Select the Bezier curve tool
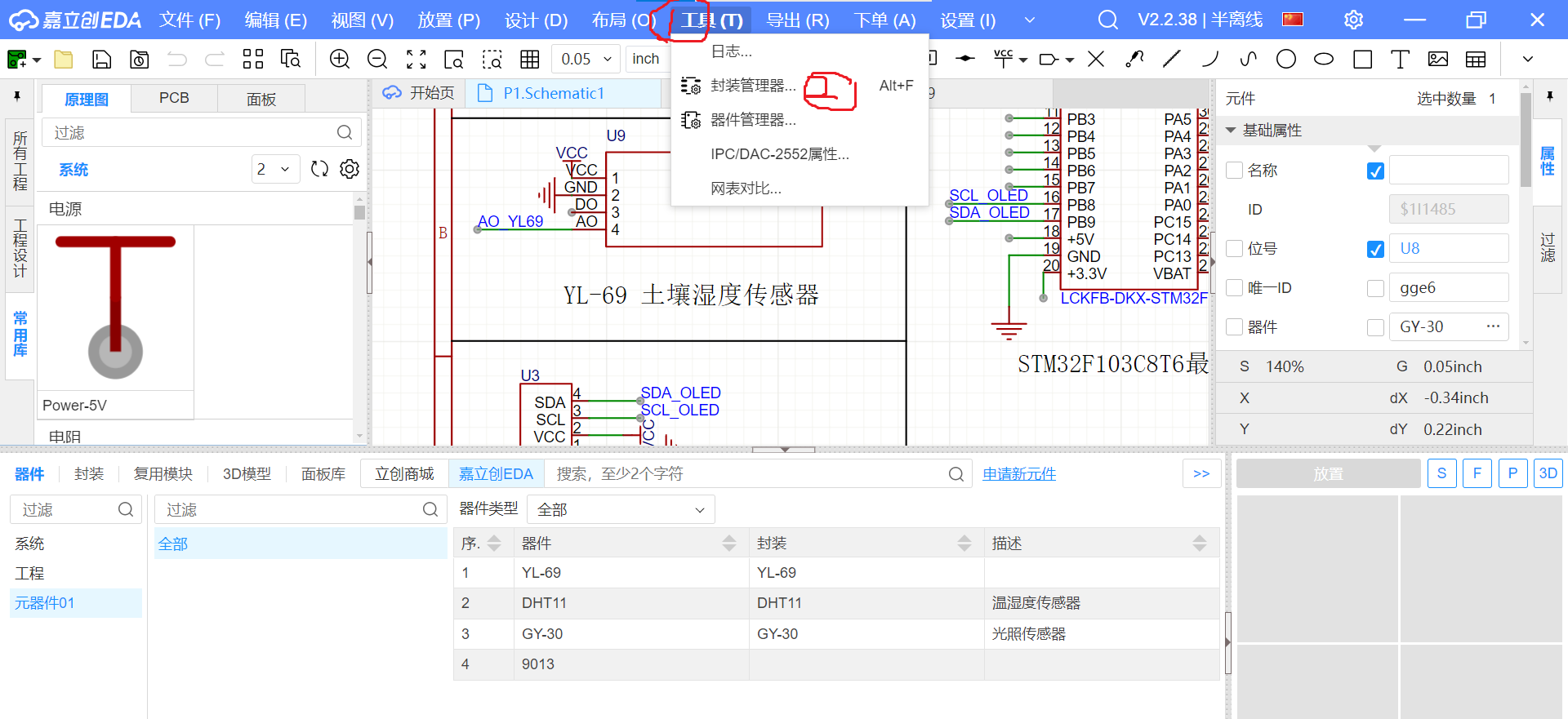Image resolution: width=1568 pixels, height=719 pixels. coord(1248,59)
